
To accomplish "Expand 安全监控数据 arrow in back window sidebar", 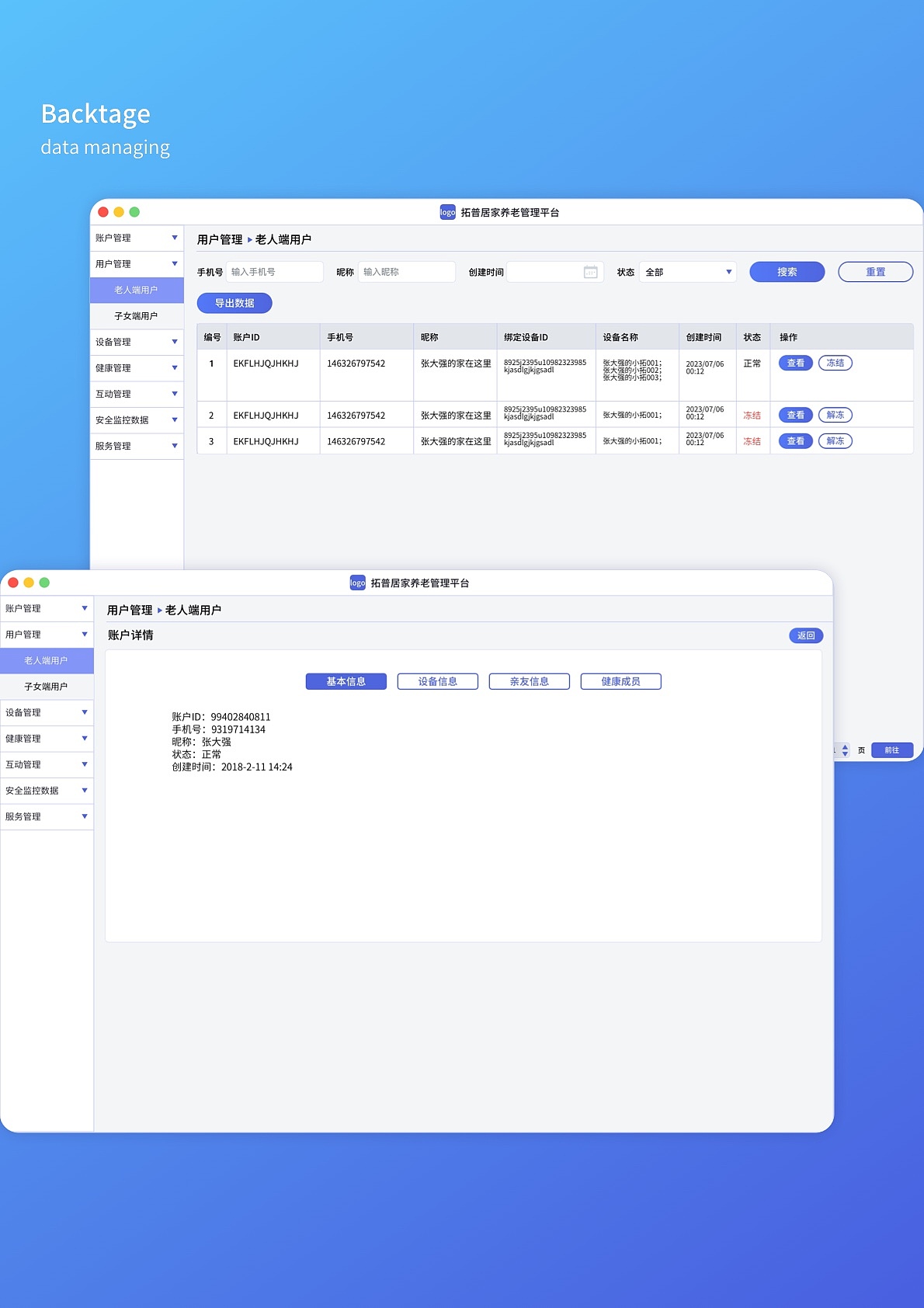I will [x=175, y=419].
